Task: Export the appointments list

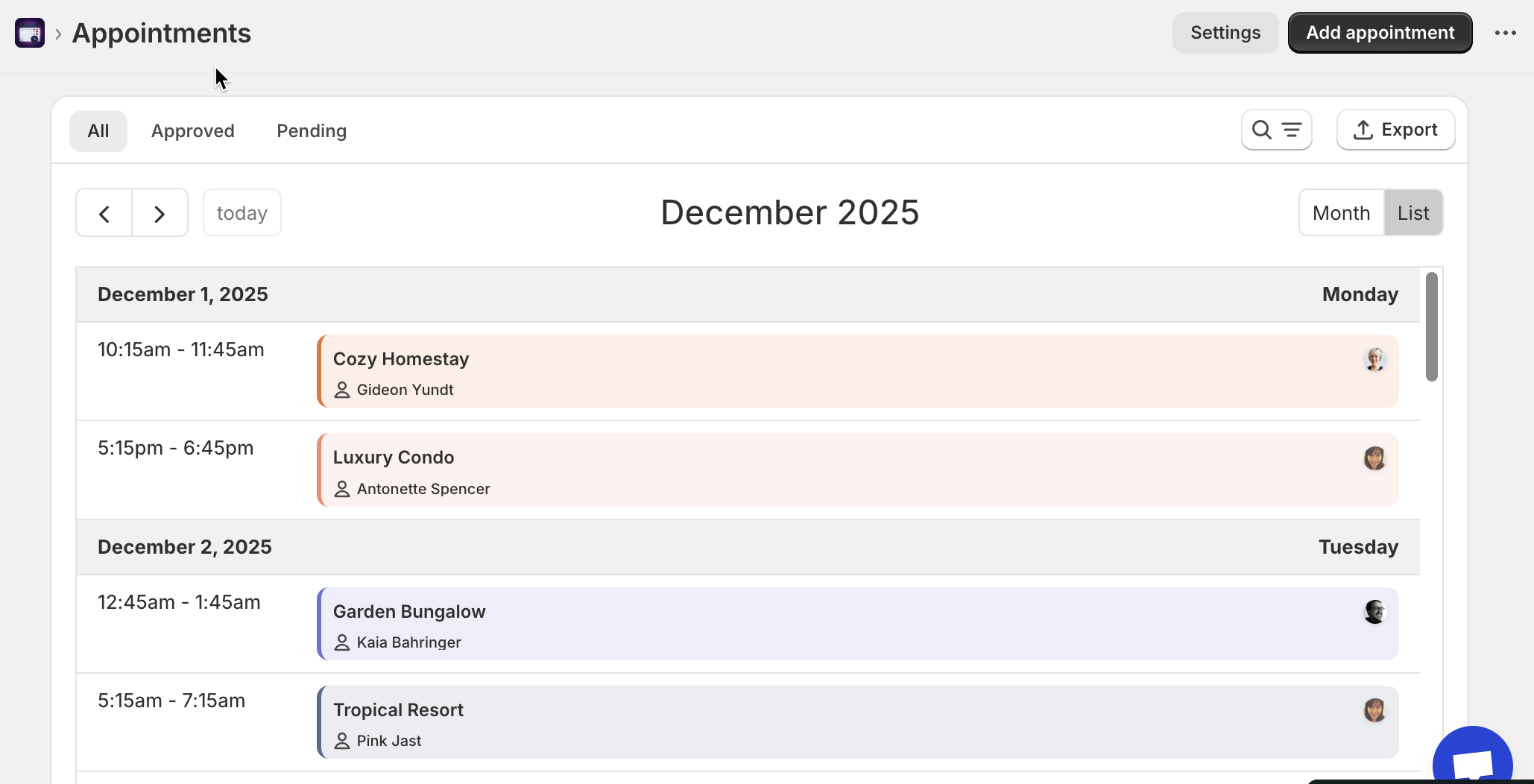Action: click(x=1395, y=130)
